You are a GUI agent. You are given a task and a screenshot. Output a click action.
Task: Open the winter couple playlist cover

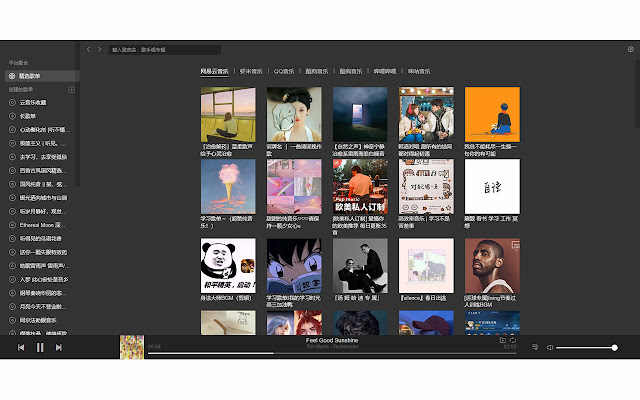coord(426,114)
